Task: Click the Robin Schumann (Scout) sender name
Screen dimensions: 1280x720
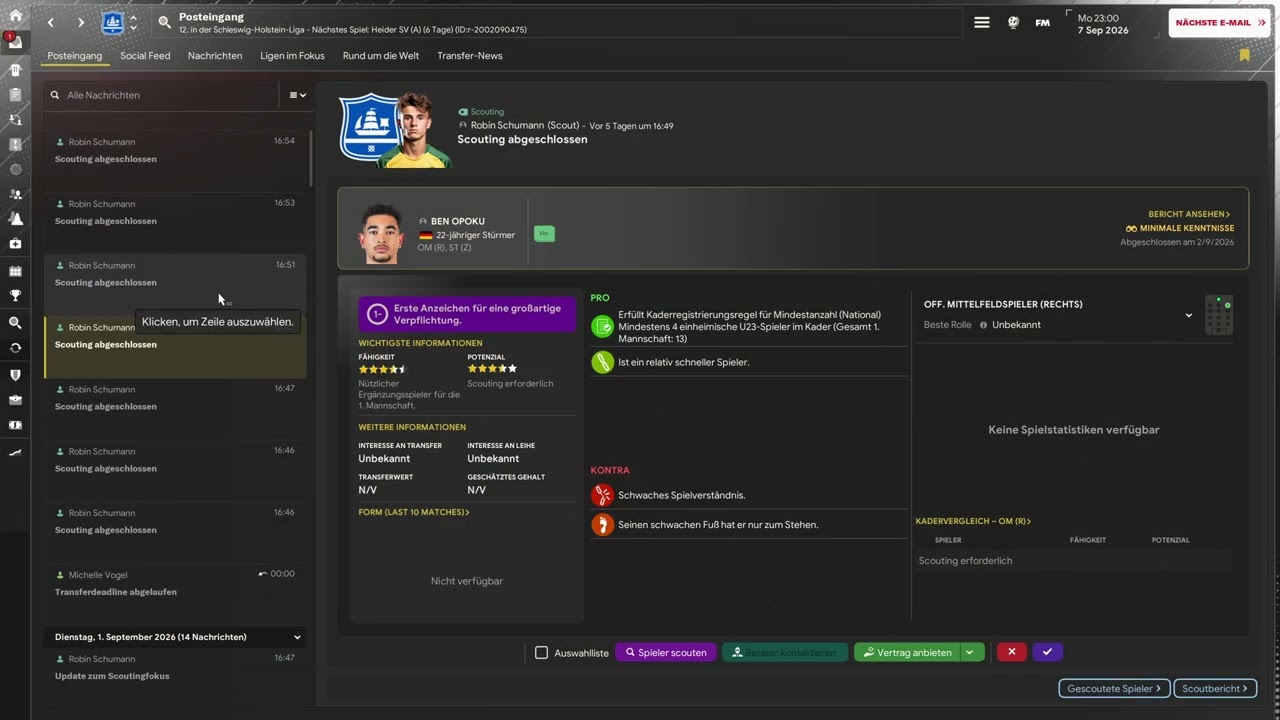Action: pyautogui.click(x=524, y=126)
